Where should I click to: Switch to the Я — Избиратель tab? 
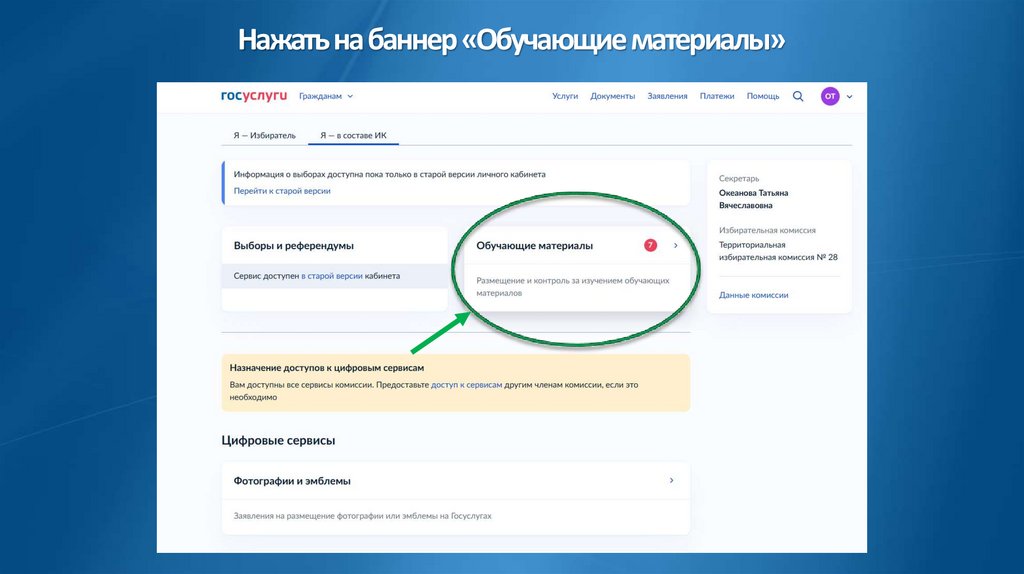[x=264, y=135]
